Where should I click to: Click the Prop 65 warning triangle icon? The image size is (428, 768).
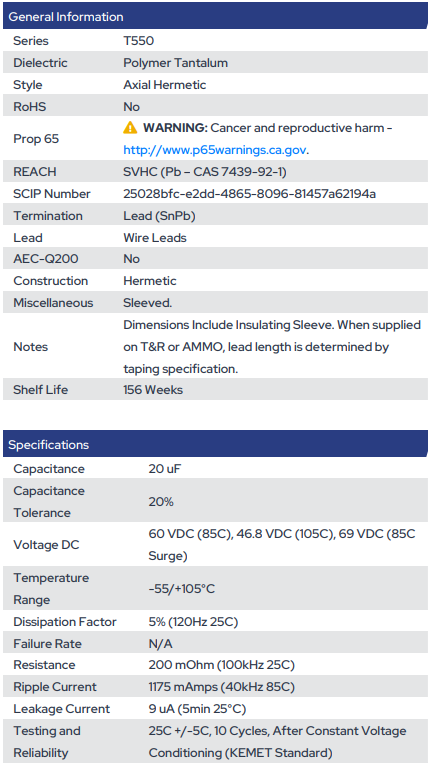130,128
